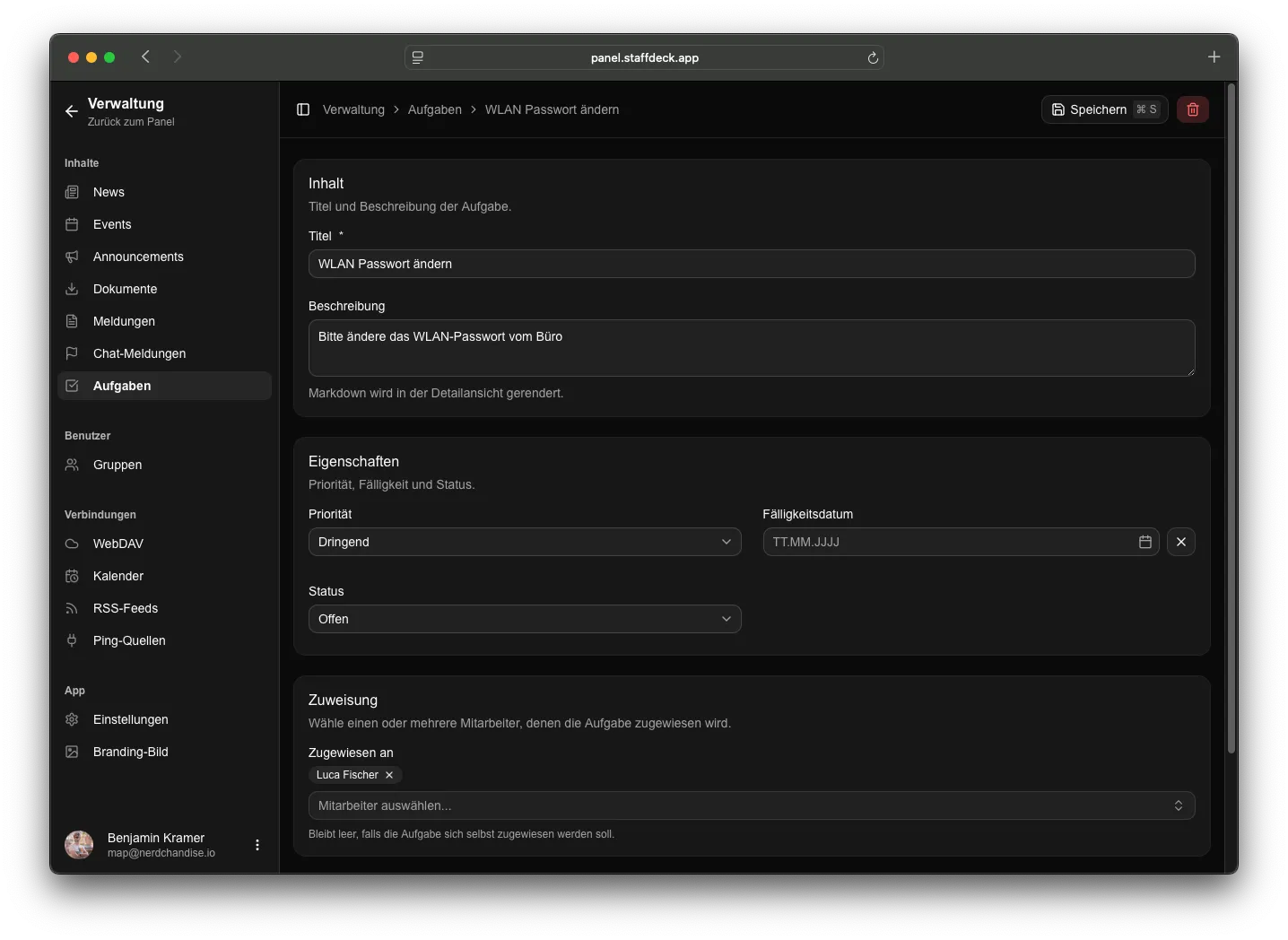Open RSS-Feeds
Image resolution: width=1288 pixels, height=940 pixels.
coord(164,608)
